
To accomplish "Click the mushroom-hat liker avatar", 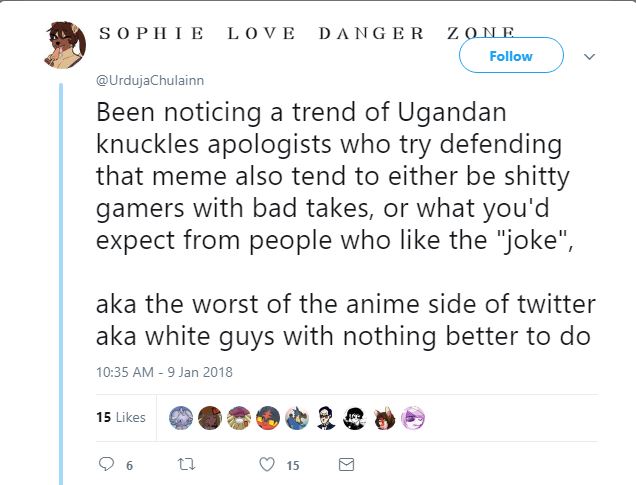I will click(239, 418).
